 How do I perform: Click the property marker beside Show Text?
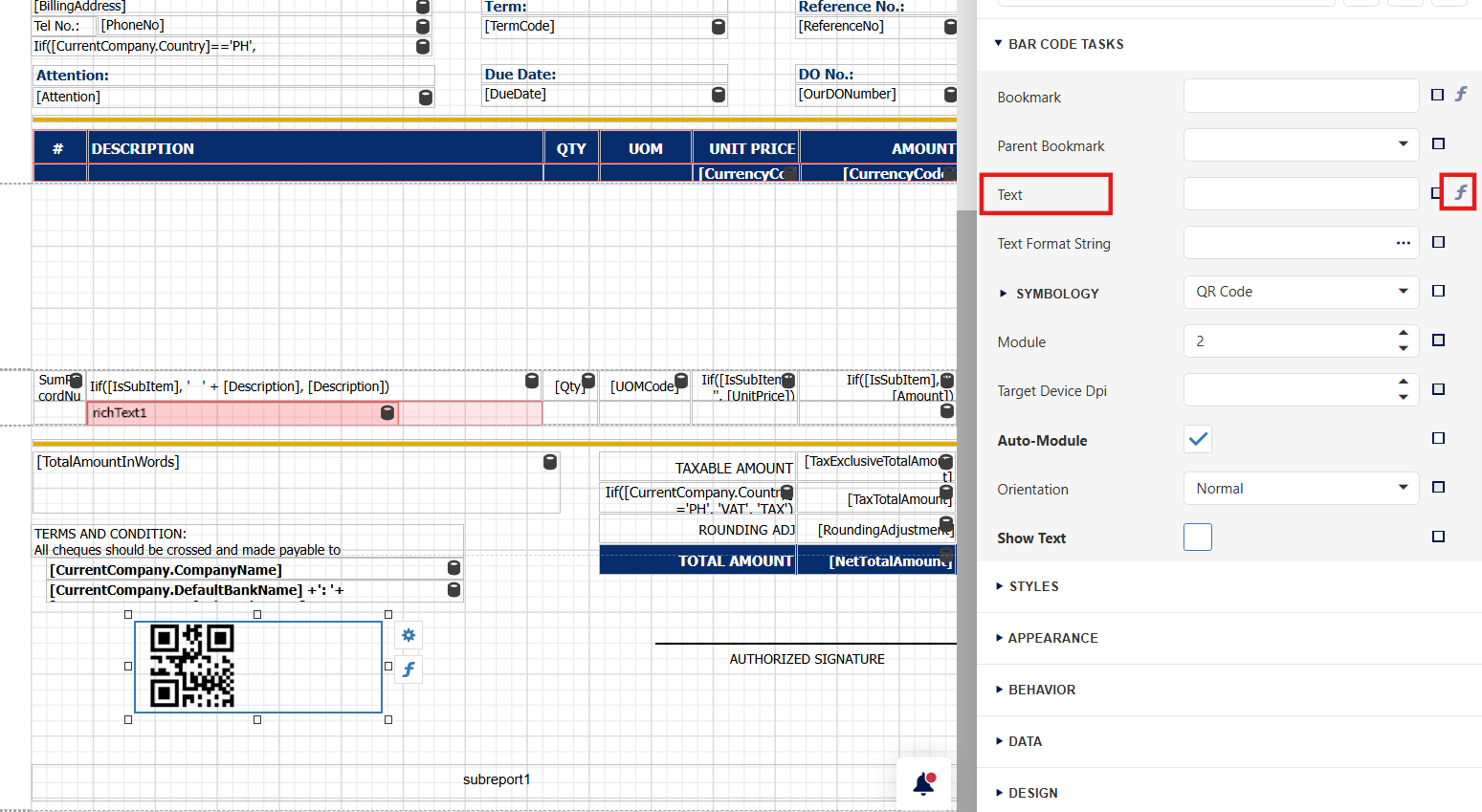tap(1438, 537)
